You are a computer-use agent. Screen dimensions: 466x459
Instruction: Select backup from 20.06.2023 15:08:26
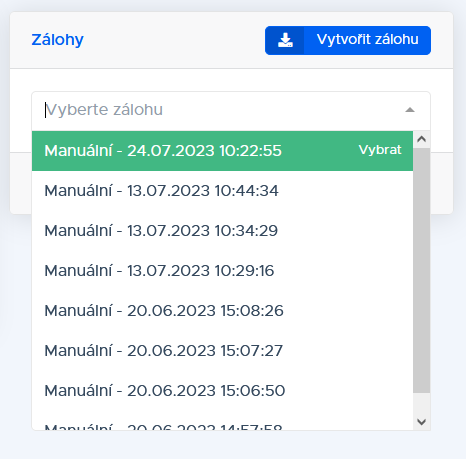pos(222,311)
